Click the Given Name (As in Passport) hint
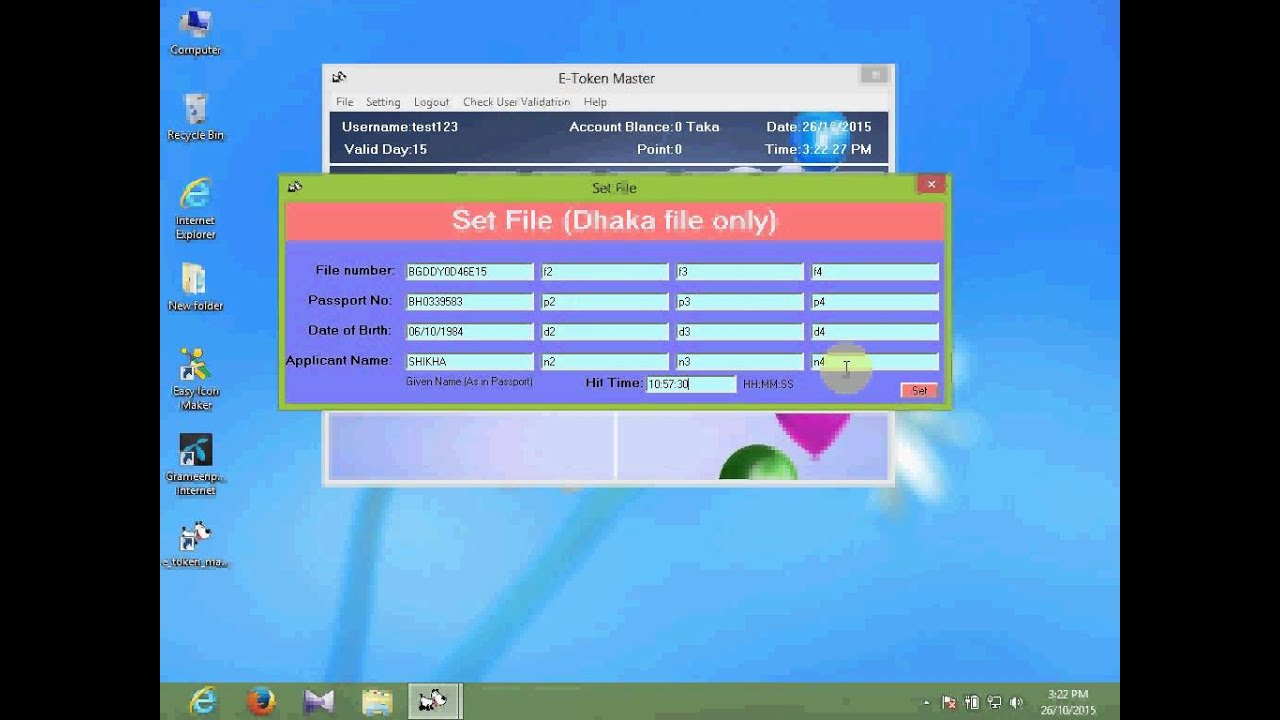 469,382
